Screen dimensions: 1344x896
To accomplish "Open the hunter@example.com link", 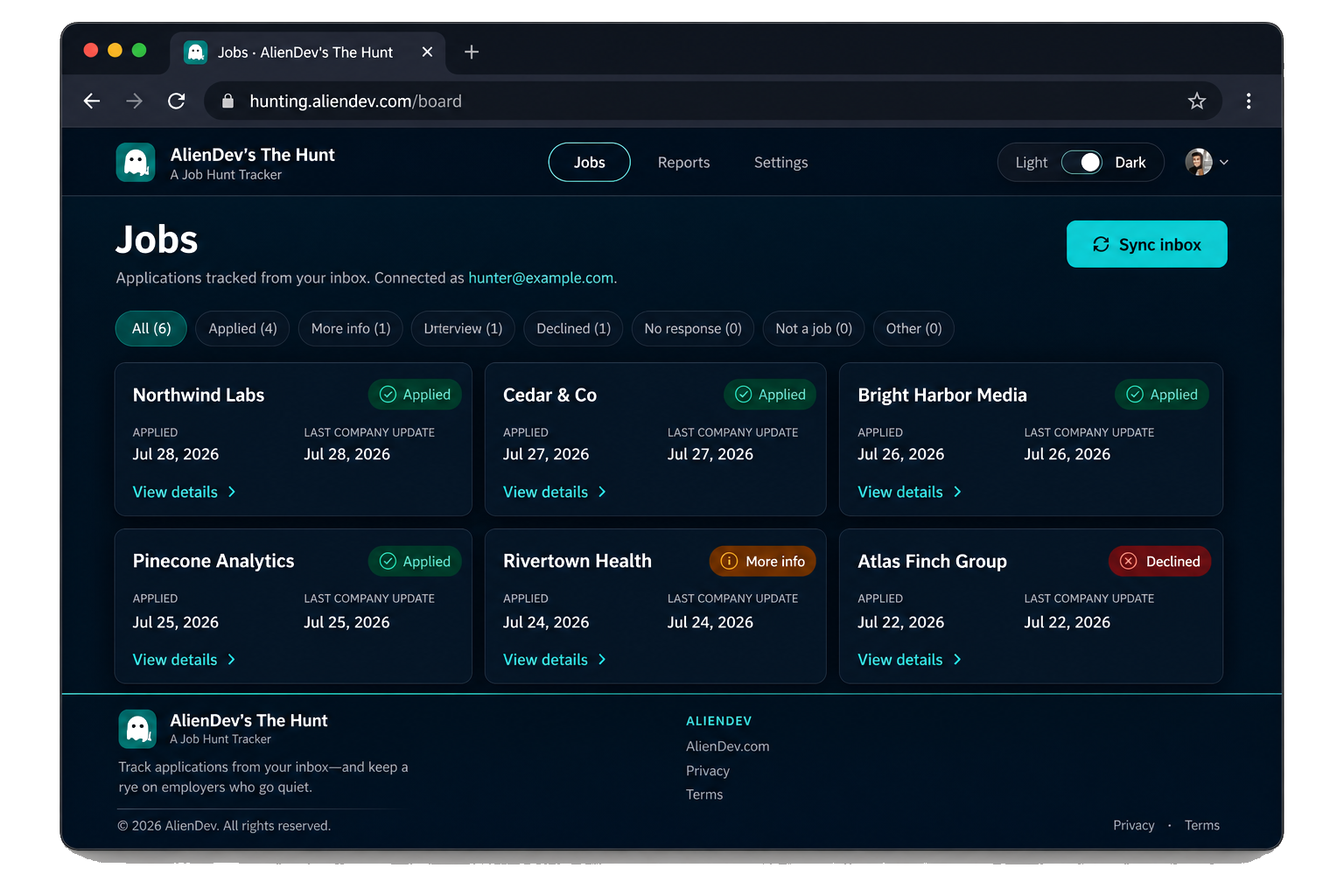I will 541,278.
